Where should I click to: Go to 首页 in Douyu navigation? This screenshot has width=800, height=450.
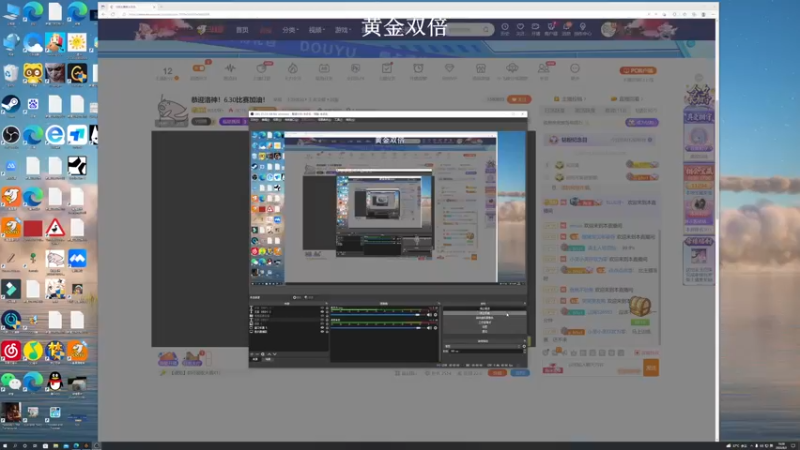pos(242,30)
